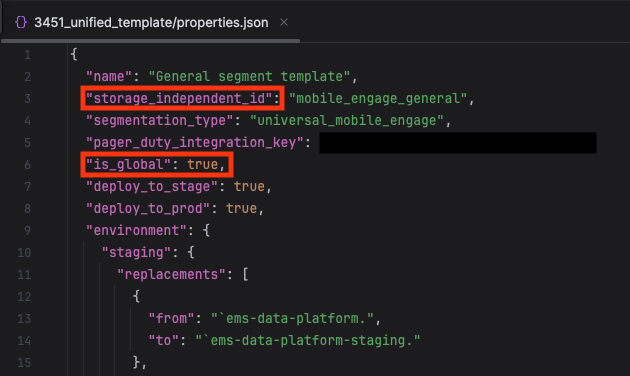
Task: Click the "`ems-data-platform." value
Action: [x=292, y=319]
